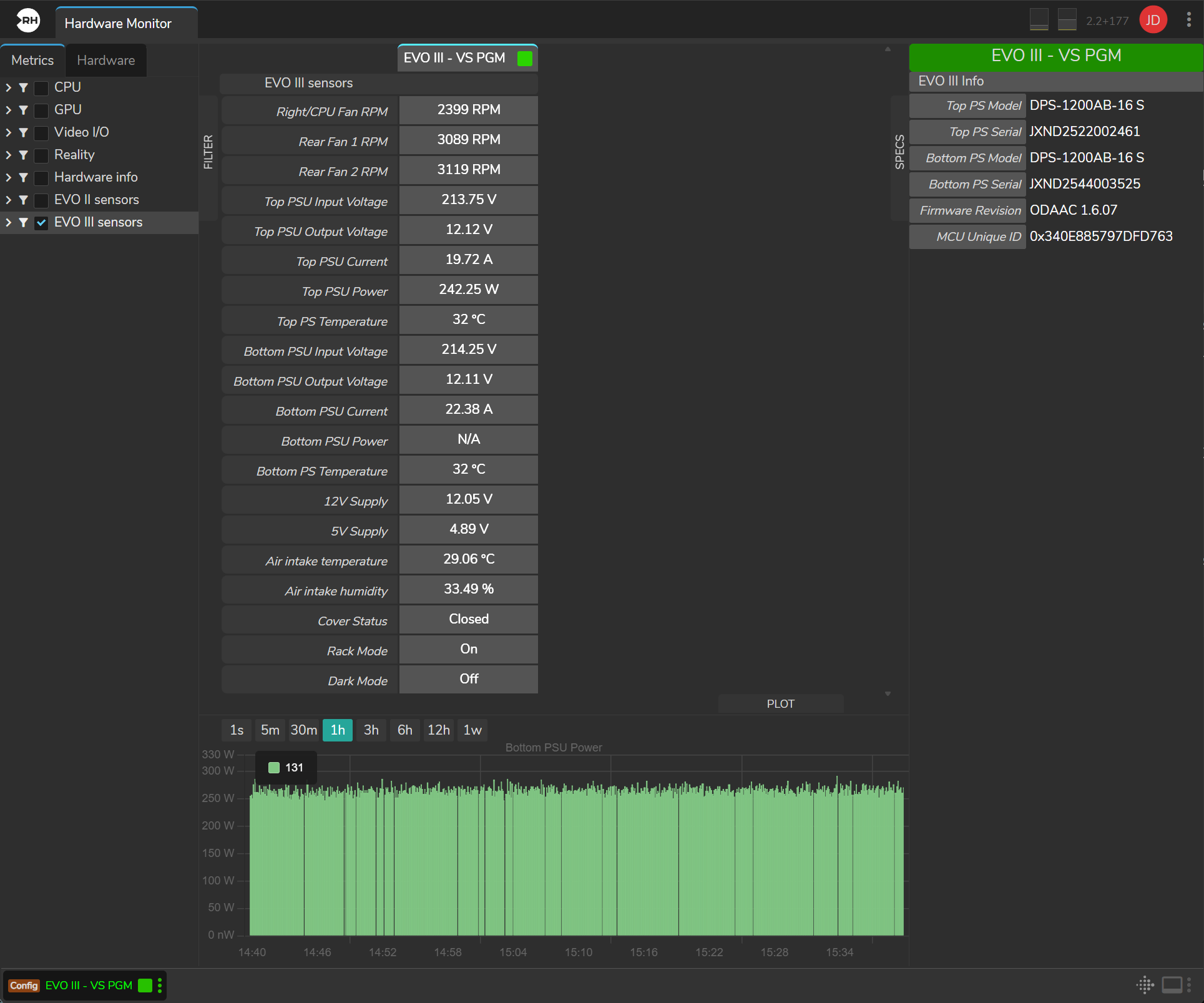Expand the Hardware info tree node

(8, 177)
